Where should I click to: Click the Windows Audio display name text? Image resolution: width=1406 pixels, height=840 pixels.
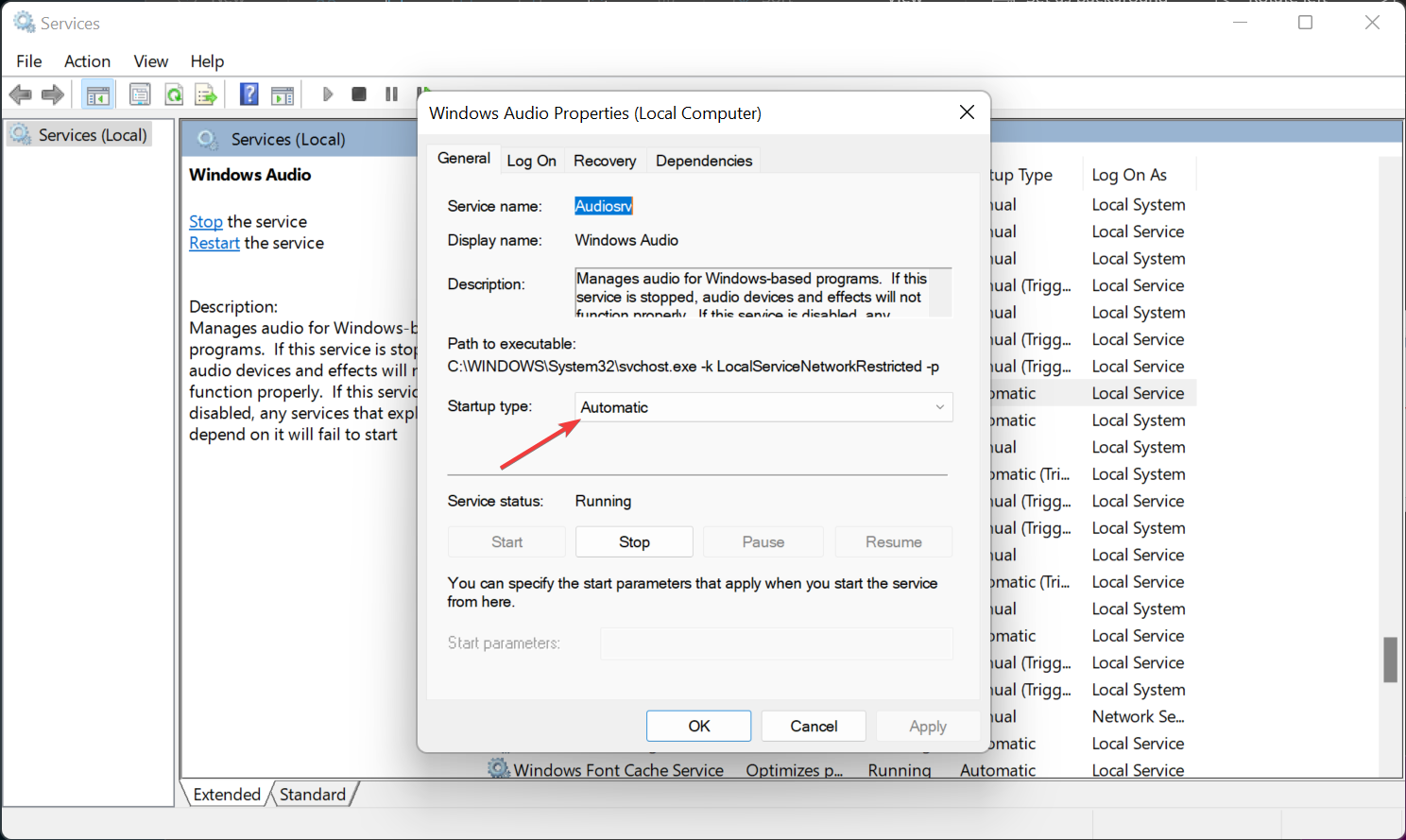[626, 240]
